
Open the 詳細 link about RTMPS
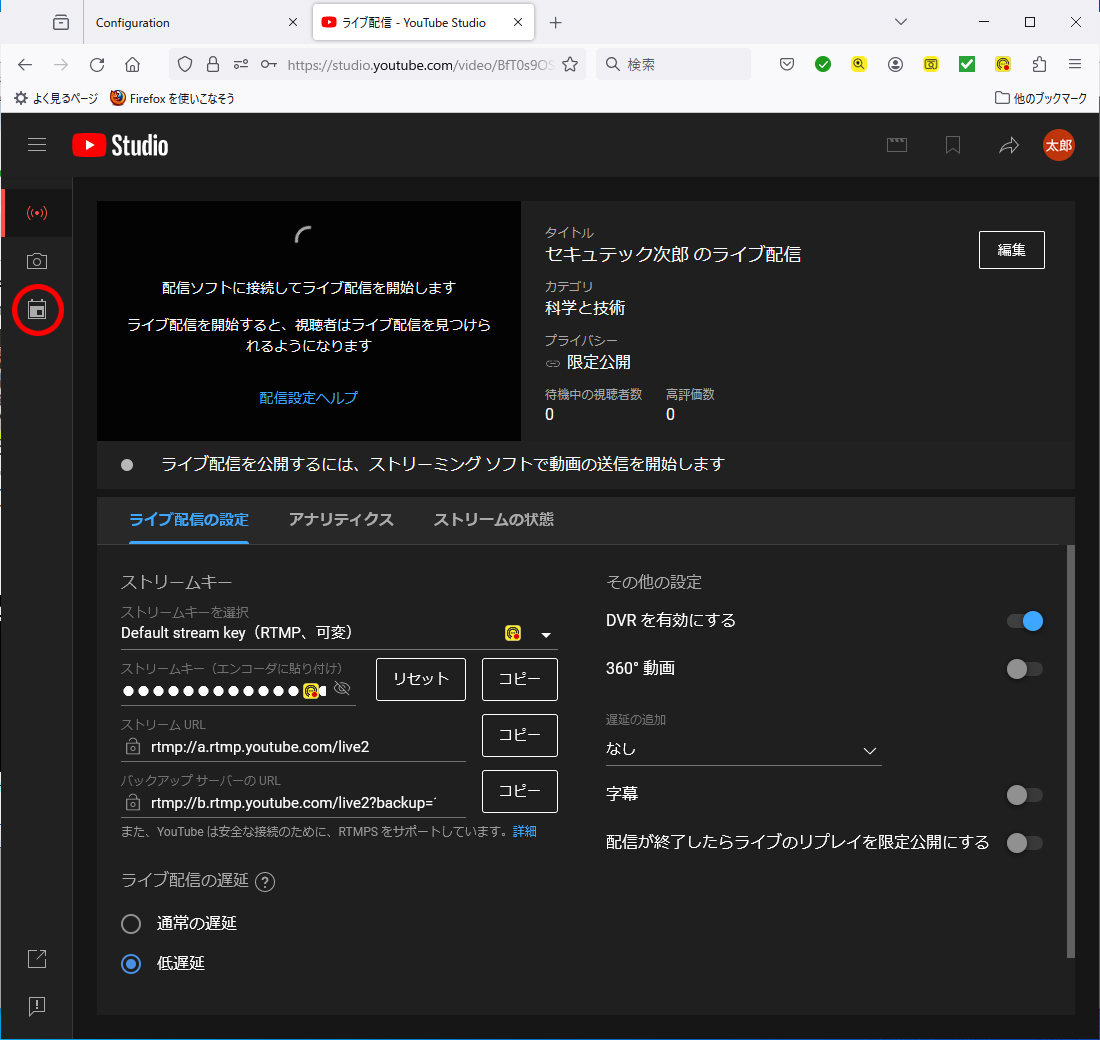click(525, 832)
